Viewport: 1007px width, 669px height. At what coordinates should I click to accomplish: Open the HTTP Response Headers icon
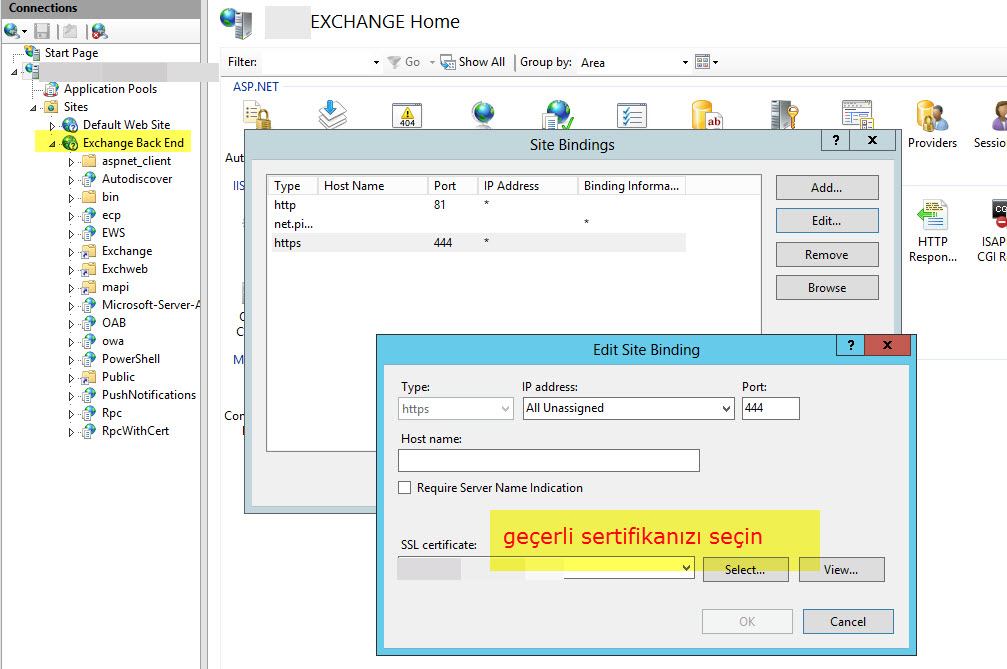[933, 231]
